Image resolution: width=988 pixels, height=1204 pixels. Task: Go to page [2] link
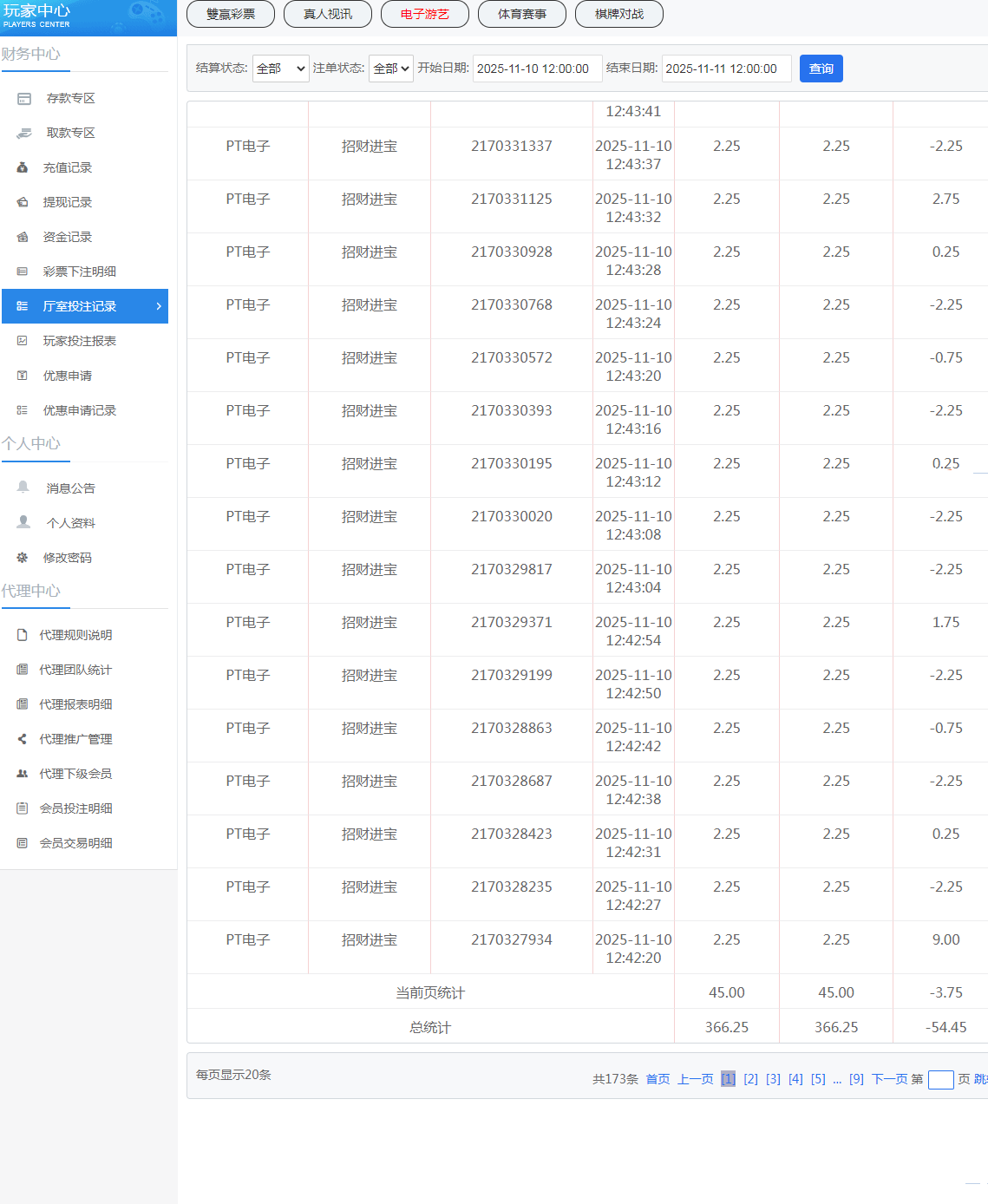[x=750, y=1079]
